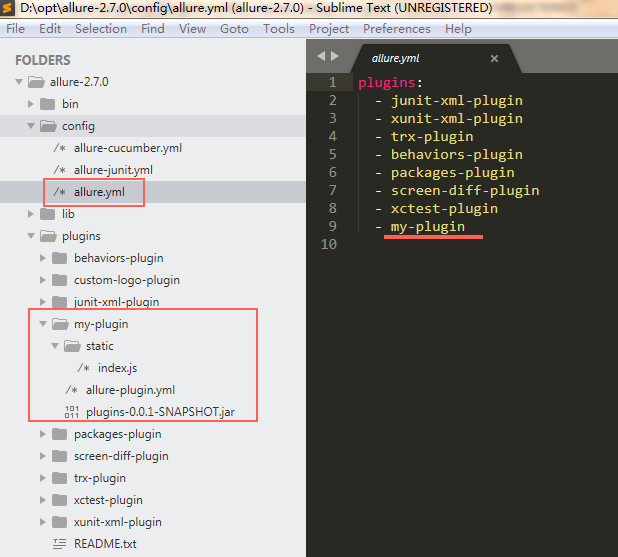
Task: Open the Project menu
Action: 329,29
